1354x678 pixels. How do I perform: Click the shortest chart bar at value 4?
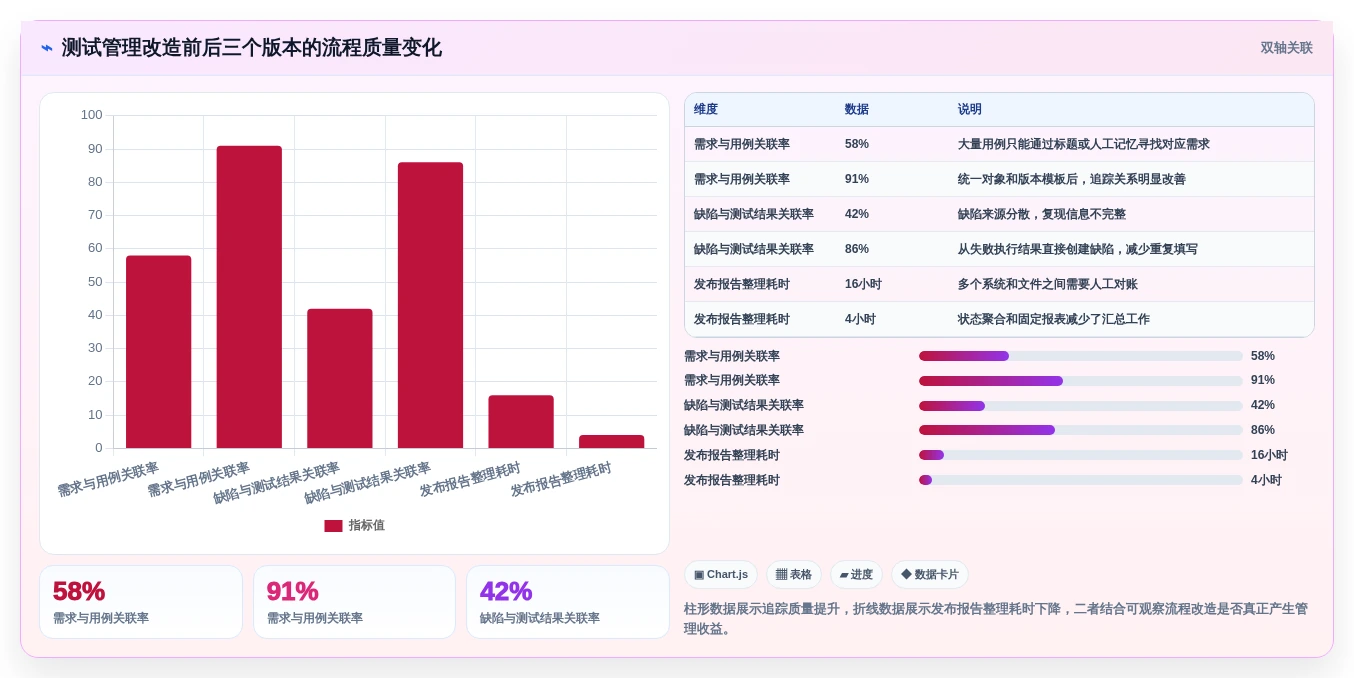click(x=612, y=441)
